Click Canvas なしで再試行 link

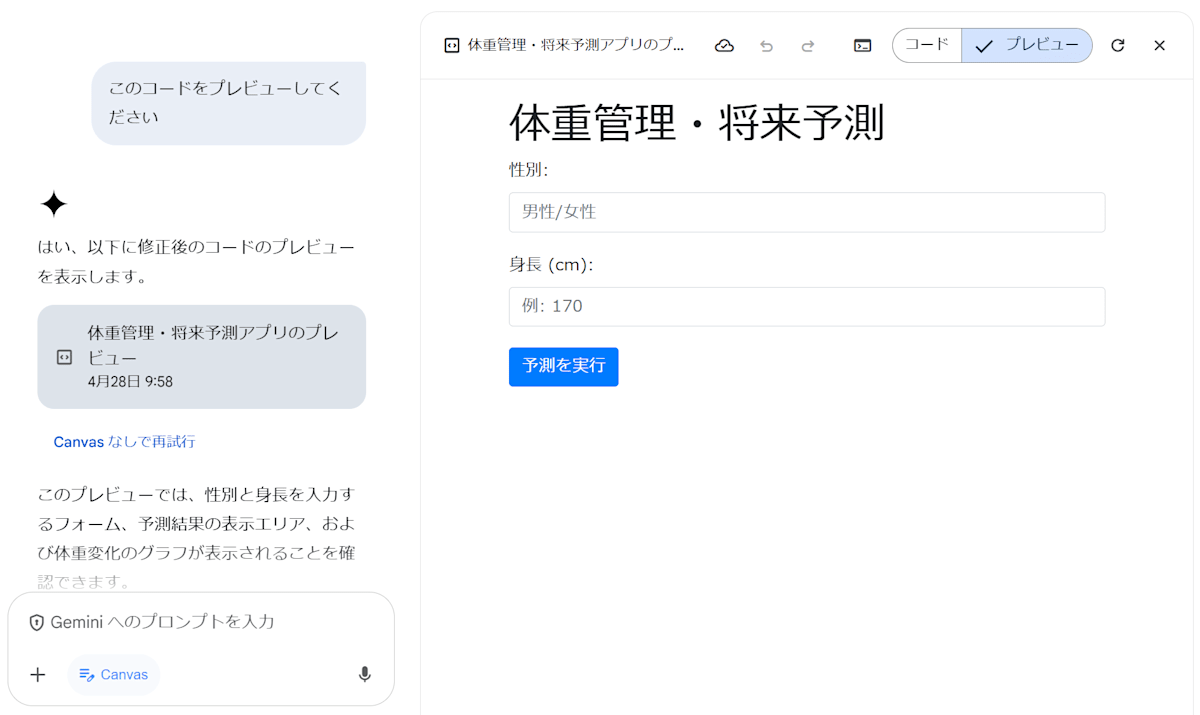(124, 441)
